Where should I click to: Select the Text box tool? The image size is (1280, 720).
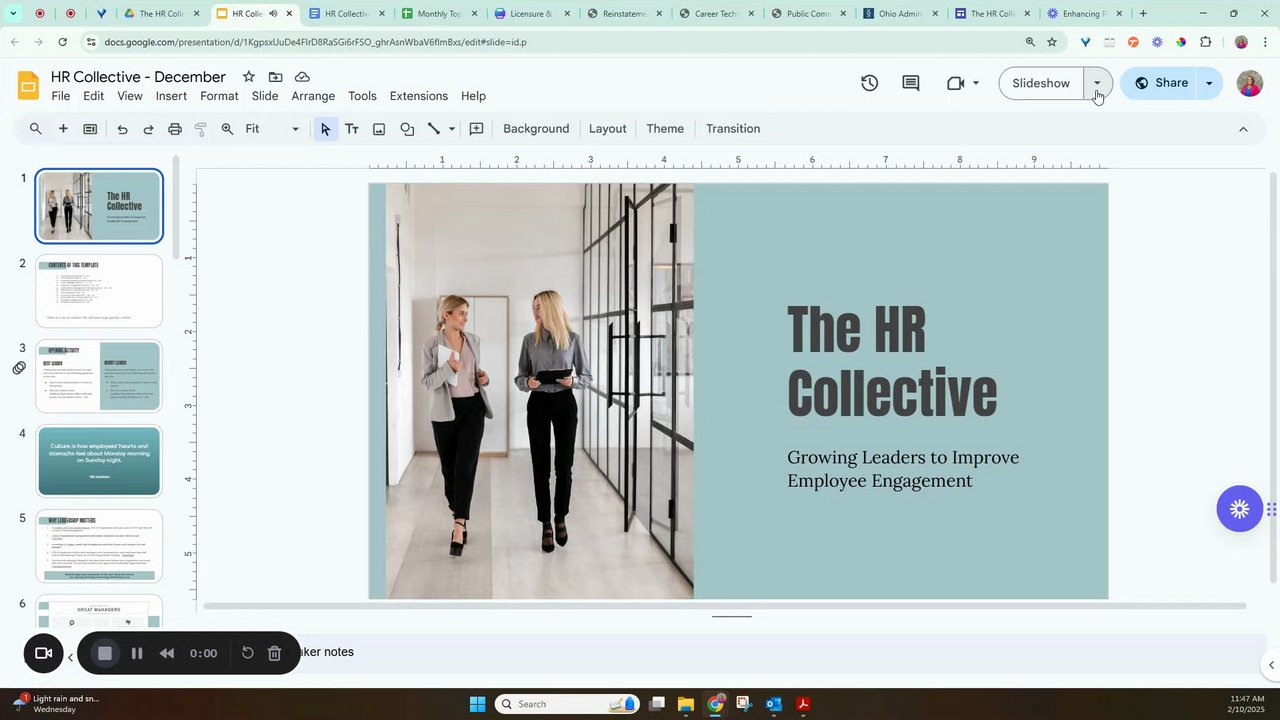[352, 129]
